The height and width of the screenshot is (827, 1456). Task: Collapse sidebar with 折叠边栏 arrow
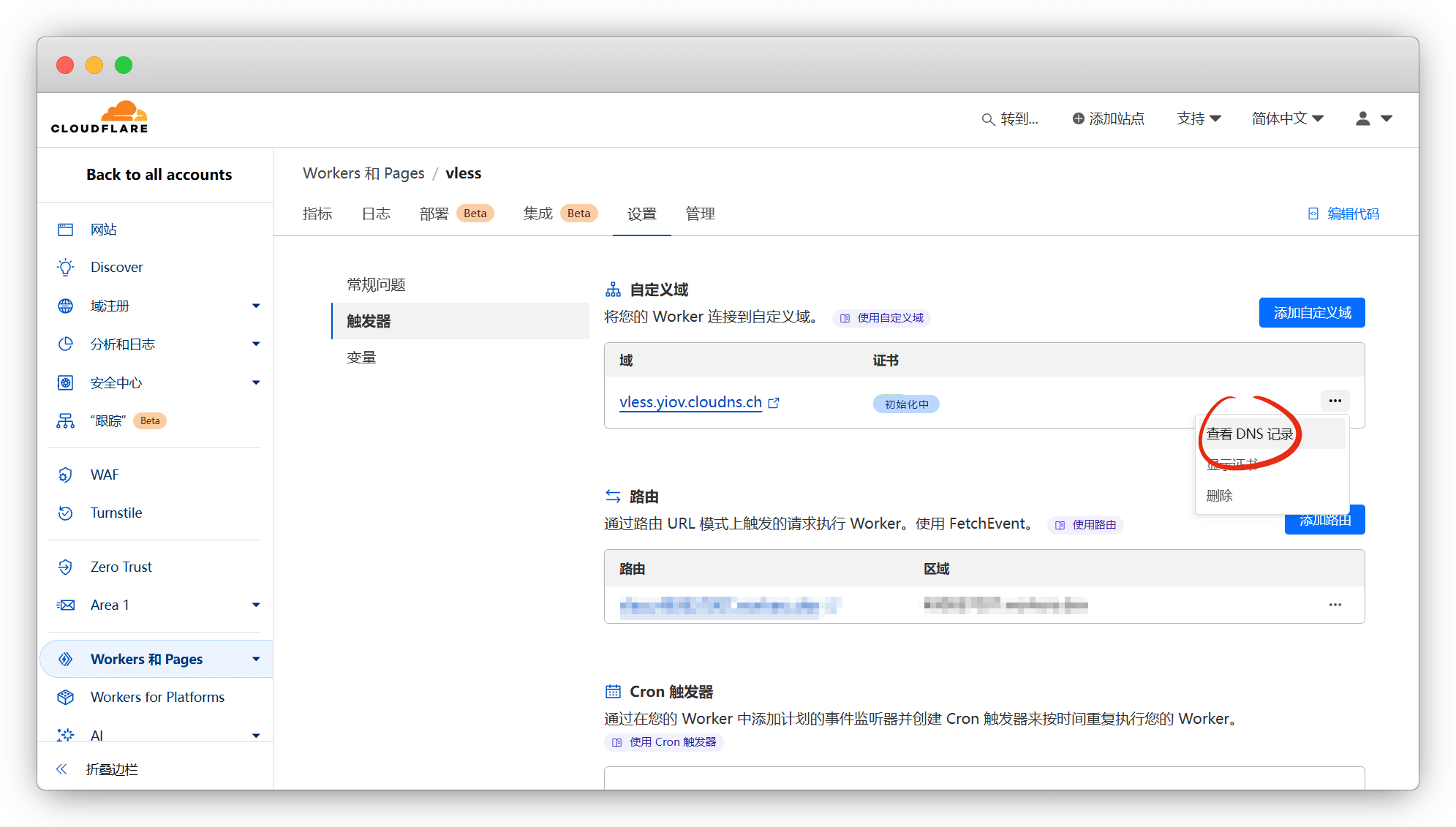click(61, 769)
